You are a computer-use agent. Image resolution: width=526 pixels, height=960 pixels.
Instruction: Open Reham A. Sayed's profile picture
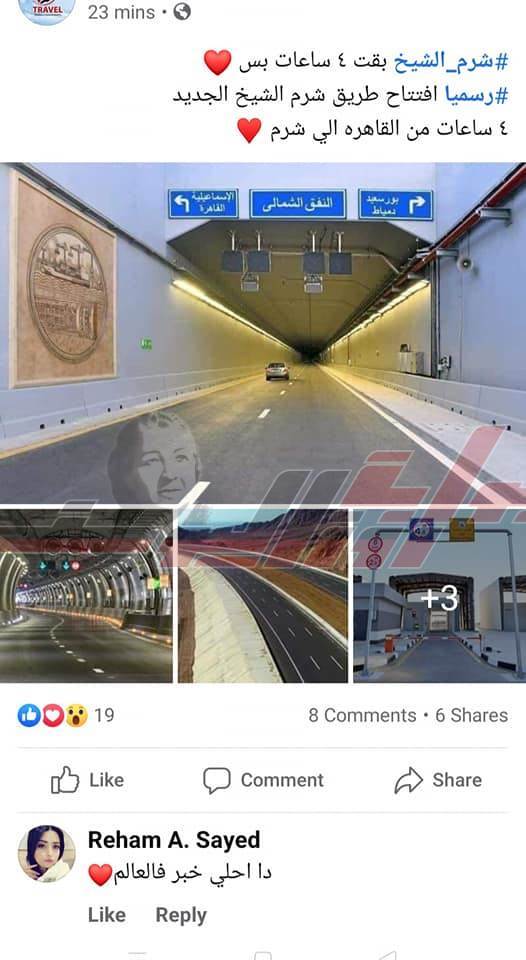47,853
